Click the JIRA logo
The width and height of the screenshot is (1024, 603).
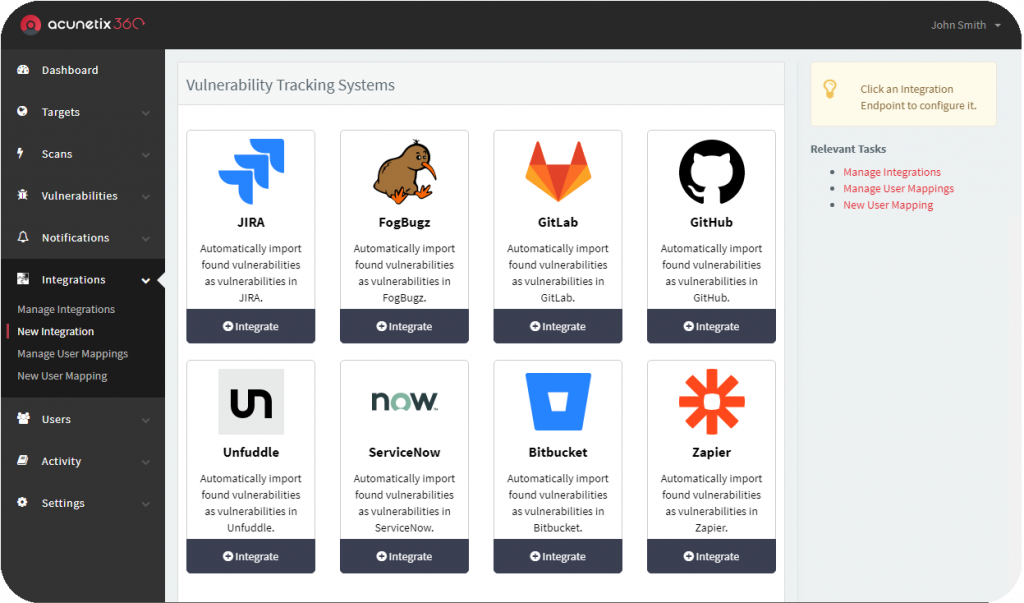point(251,171)
